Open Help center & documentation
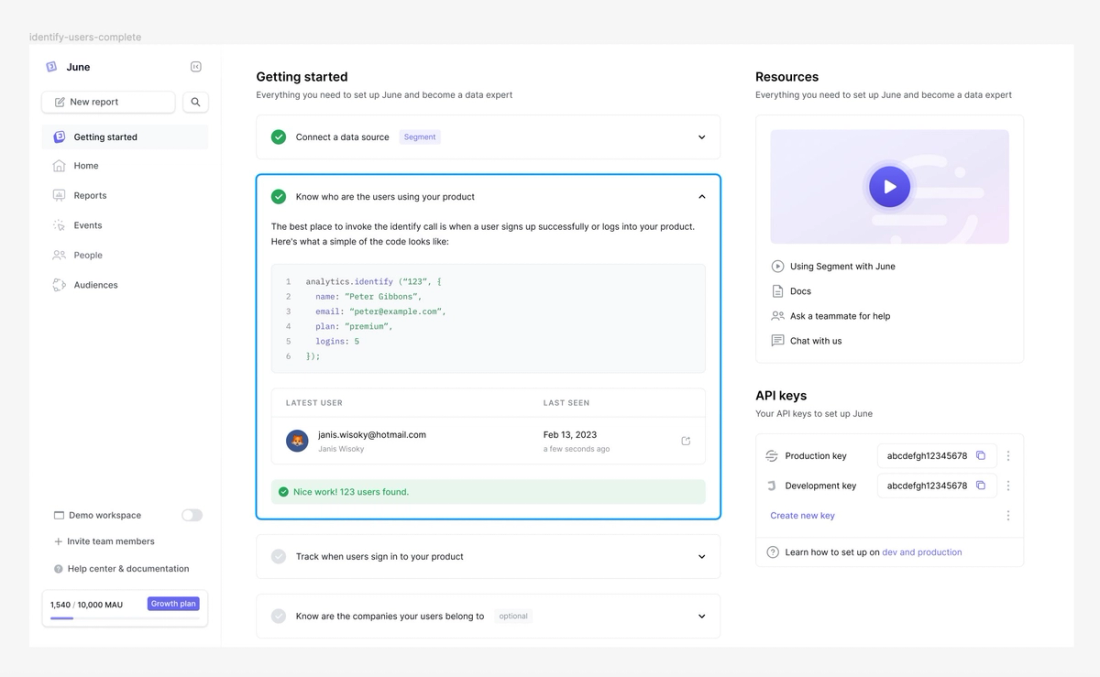 pos(121,569)
